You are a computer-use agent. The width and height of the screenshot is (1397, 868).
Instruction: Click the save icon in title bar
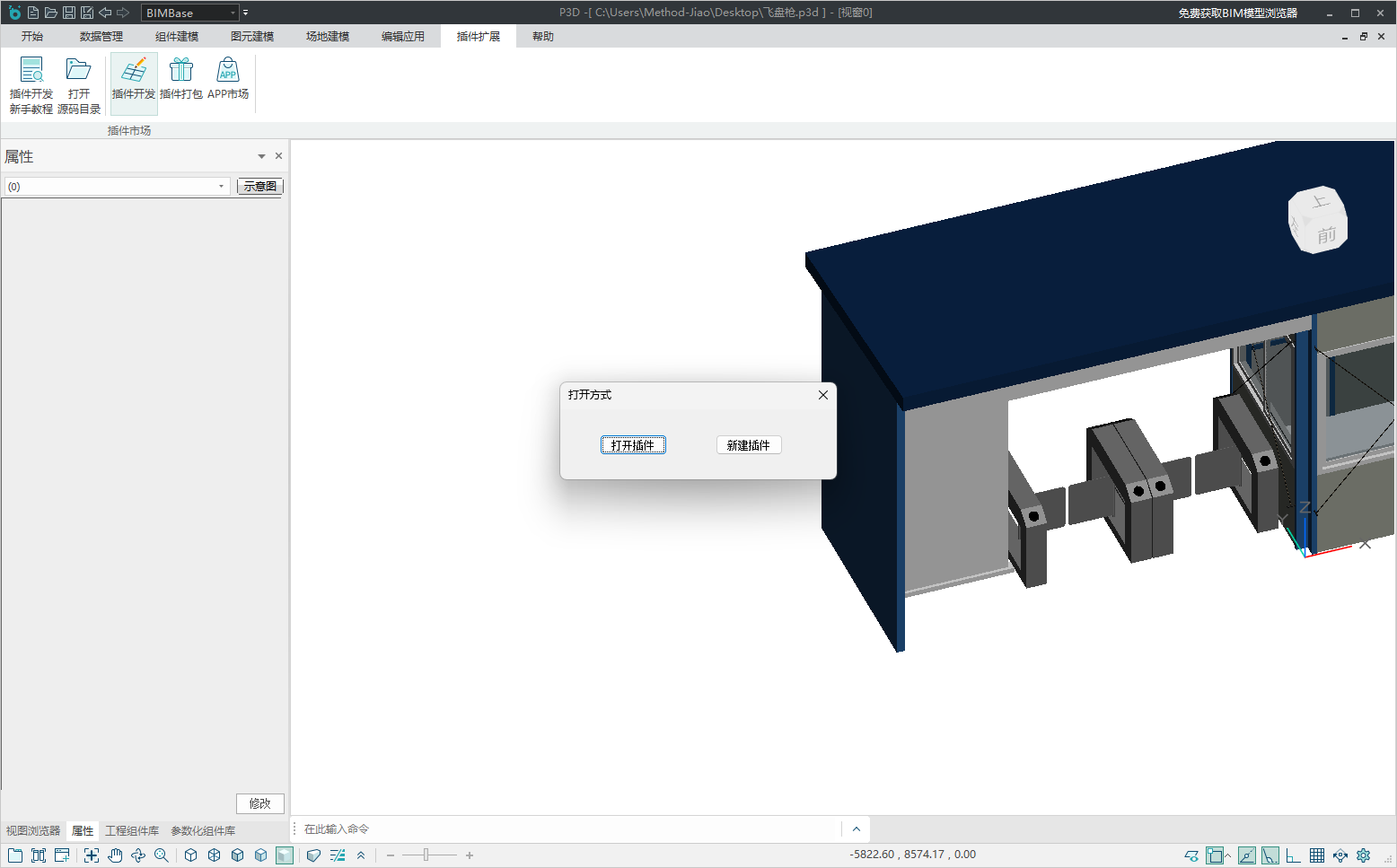click(x=69, y=13)
